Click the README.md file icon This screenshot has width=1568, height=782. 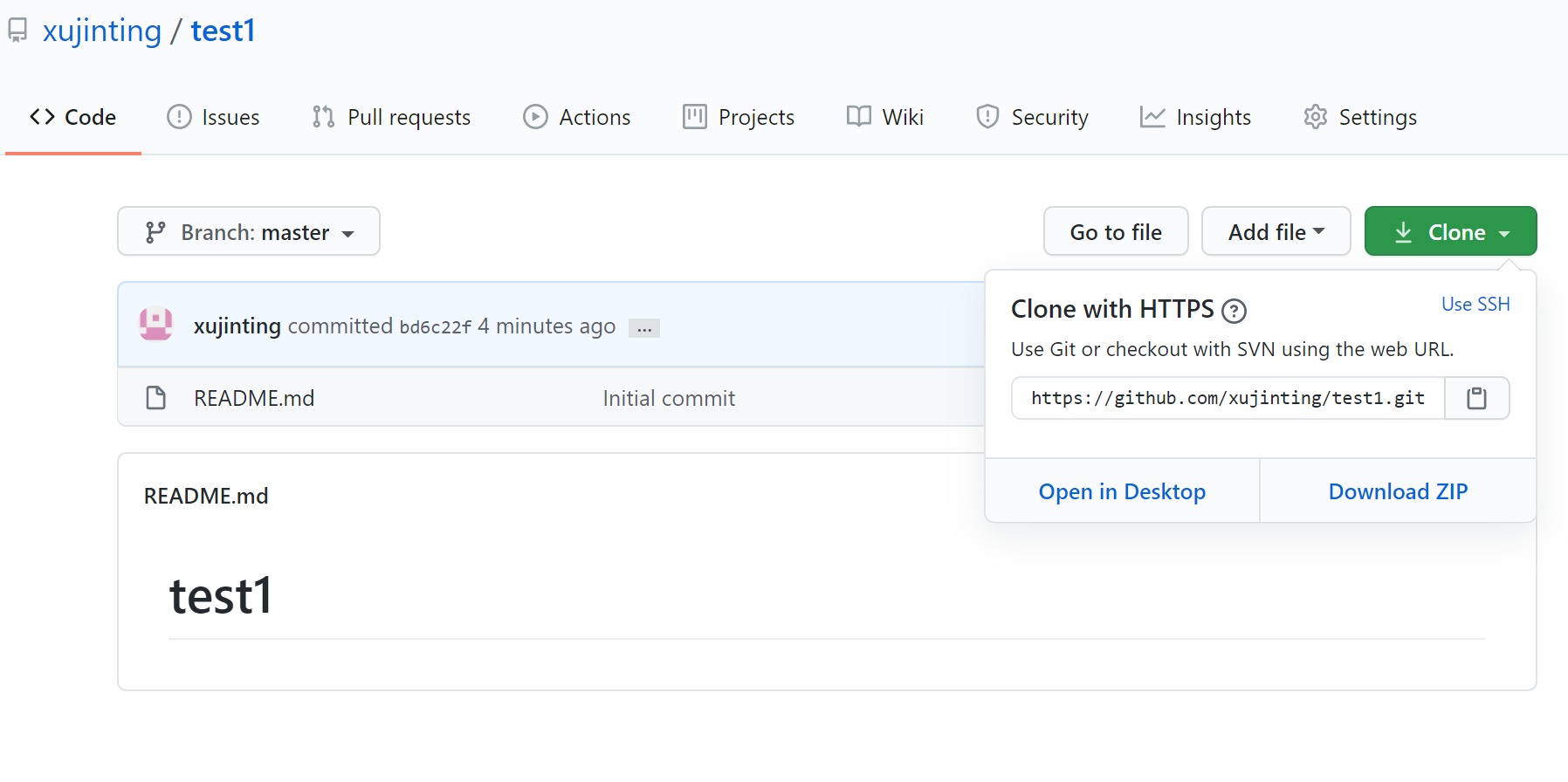click(x=156, y=398)
